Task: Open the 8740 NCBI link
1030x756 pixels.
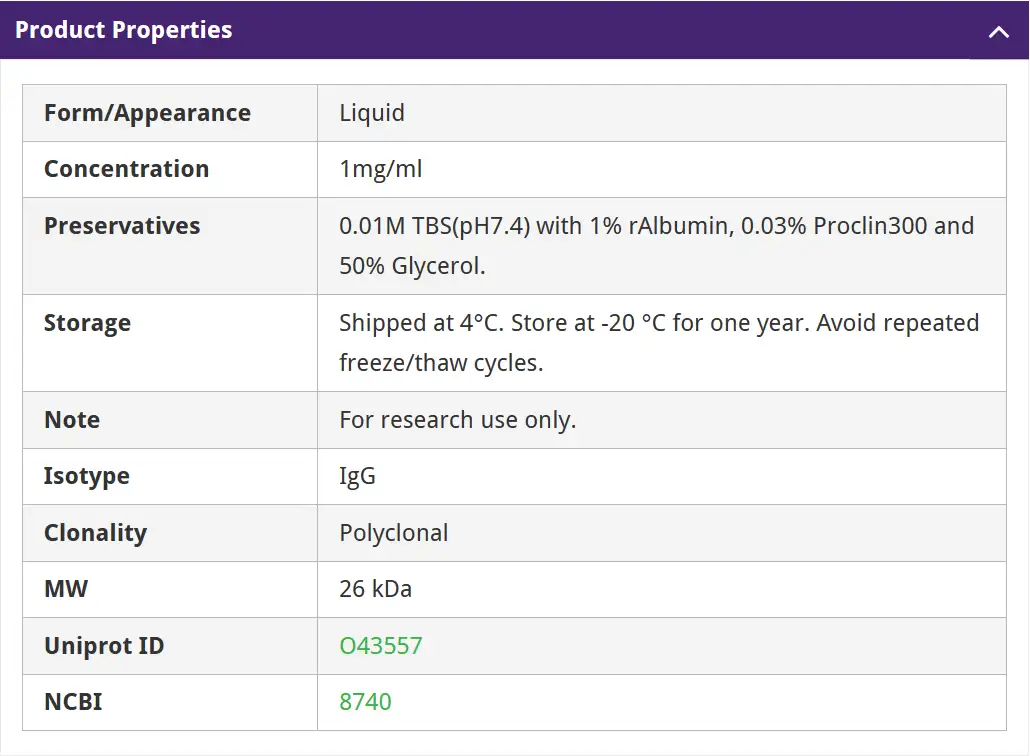Action: coord(365,702)
